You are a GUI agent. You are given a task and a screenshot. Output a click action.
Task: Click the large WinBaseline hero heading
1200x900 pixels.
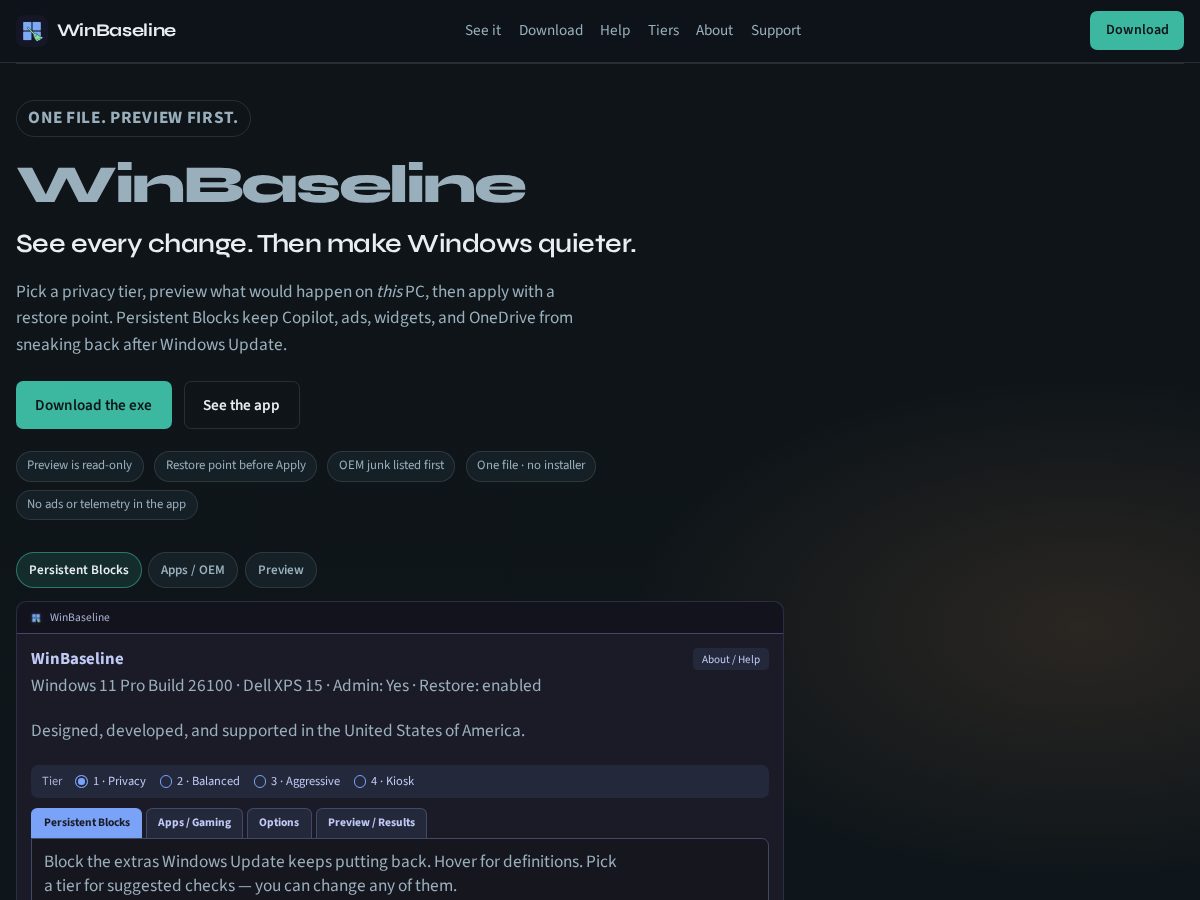tap(271, 185)
